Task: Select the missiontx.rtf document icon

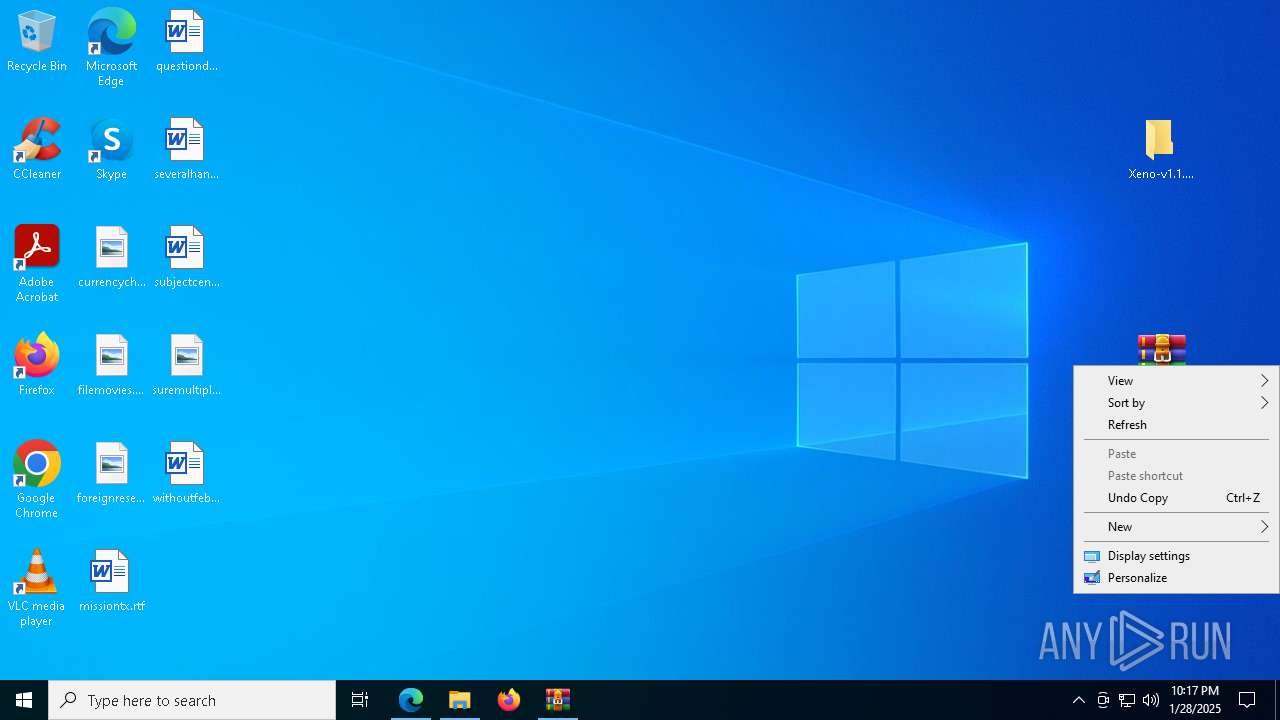Action: 111,582
